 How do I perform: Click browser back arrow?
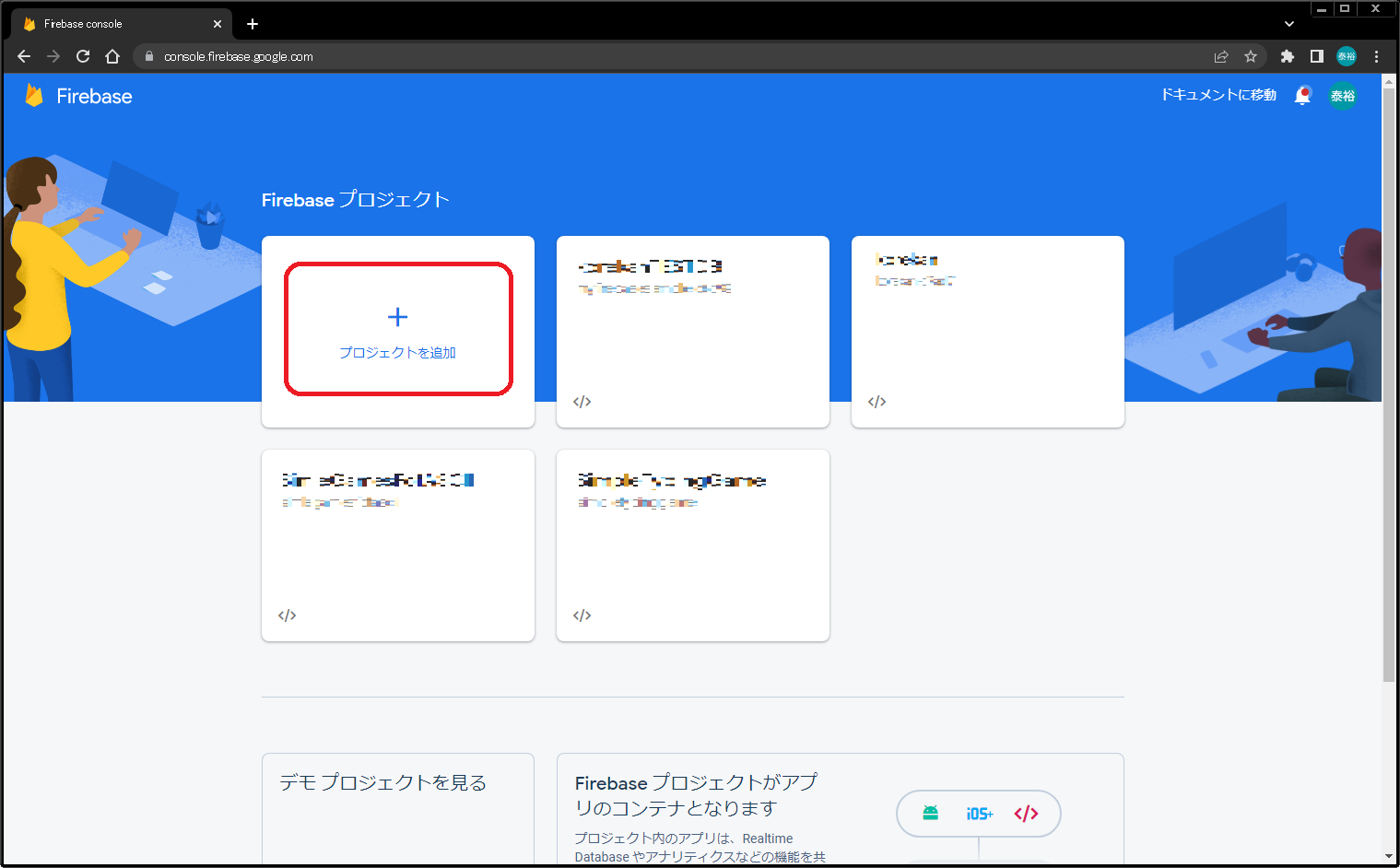point(24,56)
